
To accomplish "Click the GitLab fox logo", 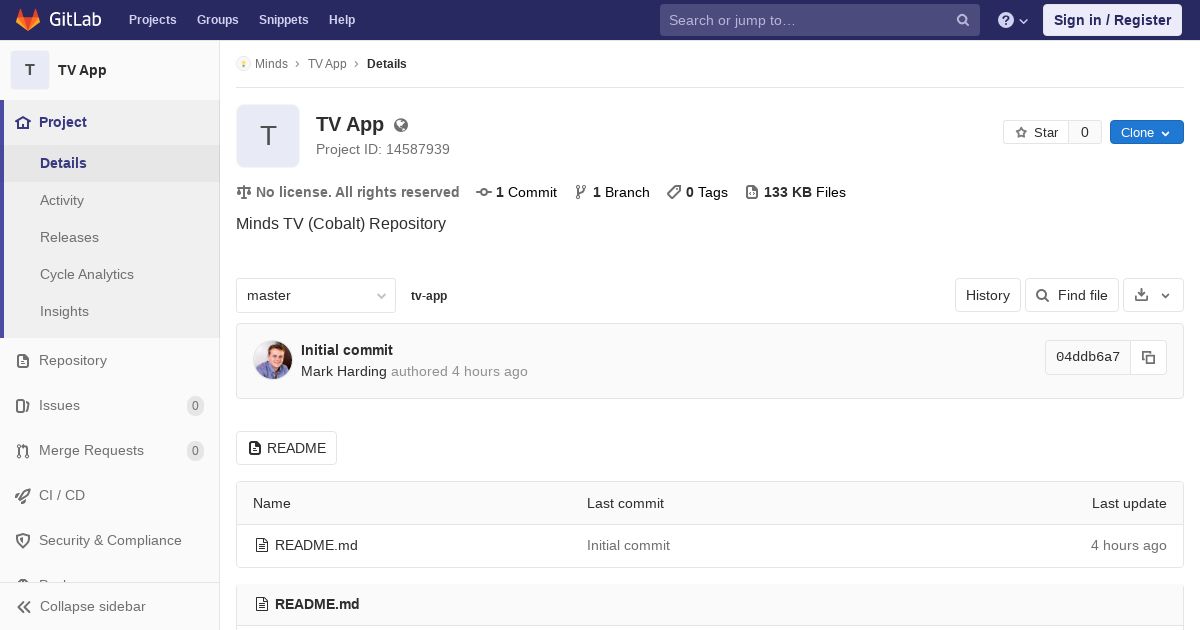I will [x=28, y=20].
